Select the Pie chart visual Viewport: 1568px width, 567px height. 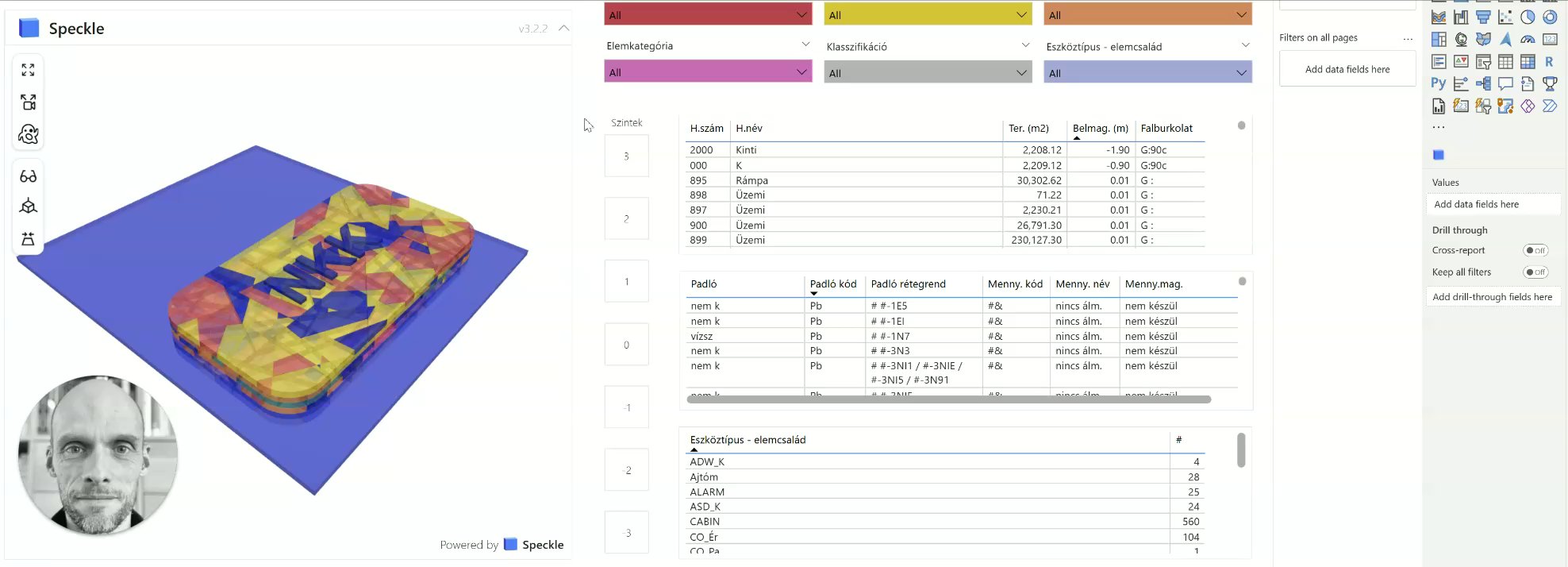(x=1528, y=17)
